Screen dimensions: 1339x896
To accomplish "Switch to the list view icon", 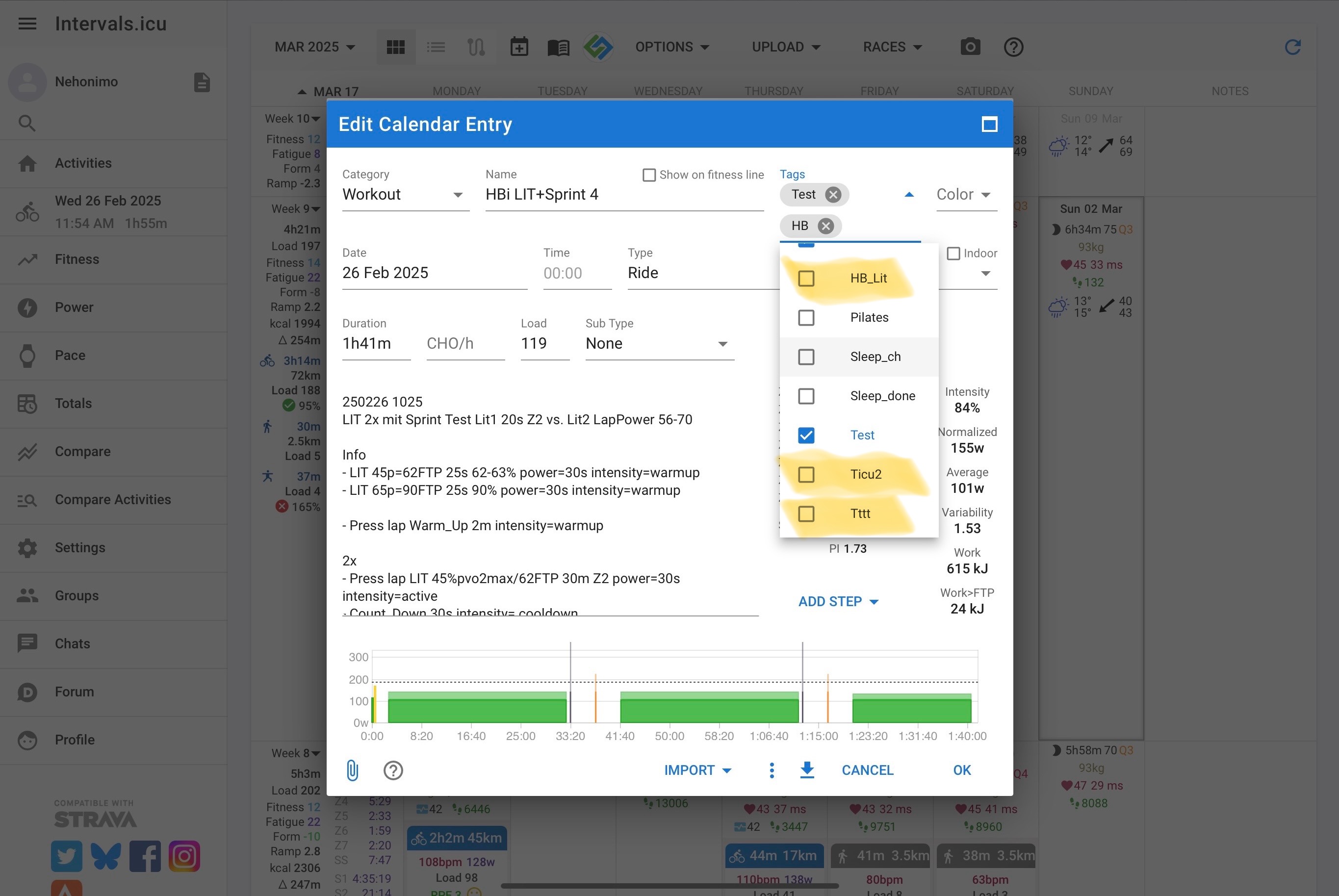I will point(436,47).
